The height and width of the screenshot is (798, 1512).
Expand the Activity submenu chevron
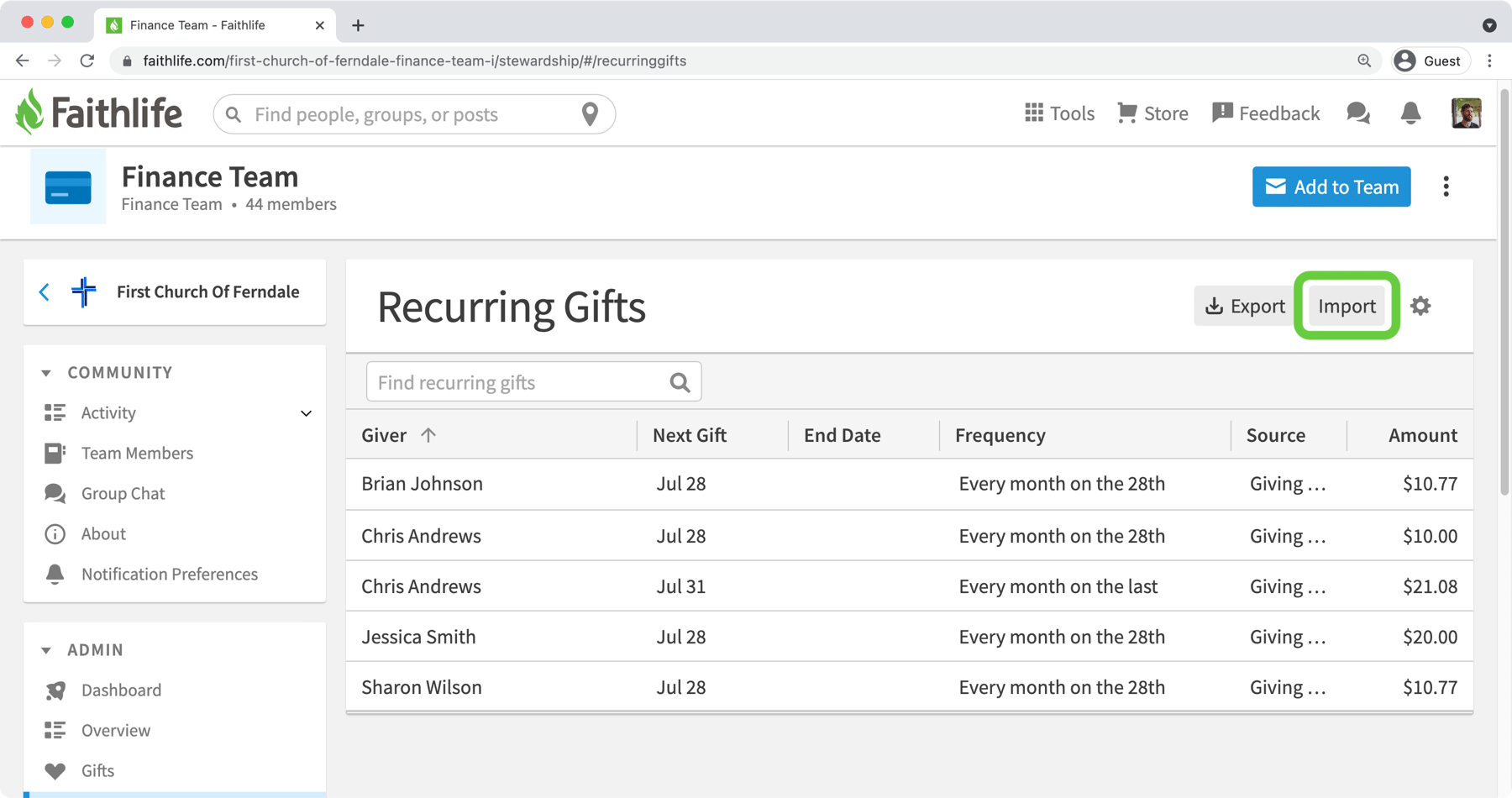306,413
